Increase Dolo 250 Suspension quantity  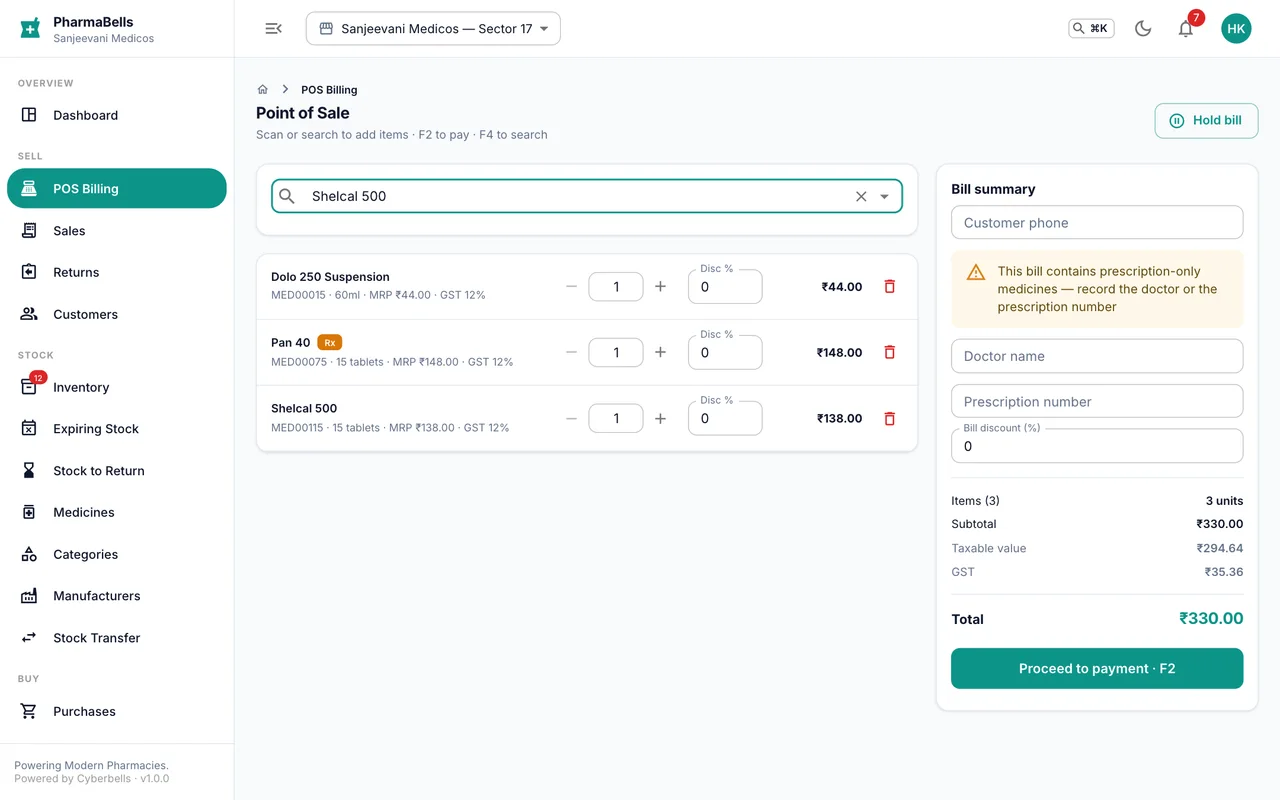click(x=660, y=286)
